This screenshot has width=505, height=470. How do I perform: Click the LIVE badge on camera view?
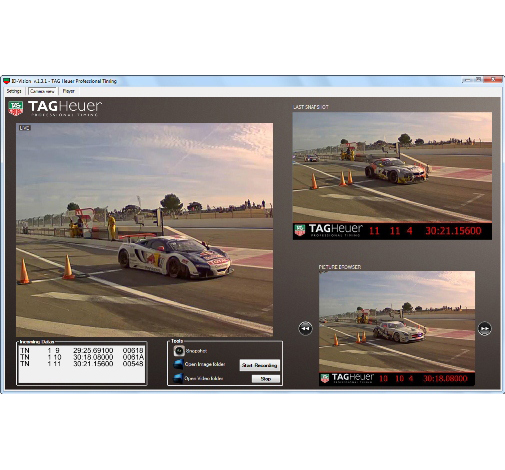pos(25,128)
